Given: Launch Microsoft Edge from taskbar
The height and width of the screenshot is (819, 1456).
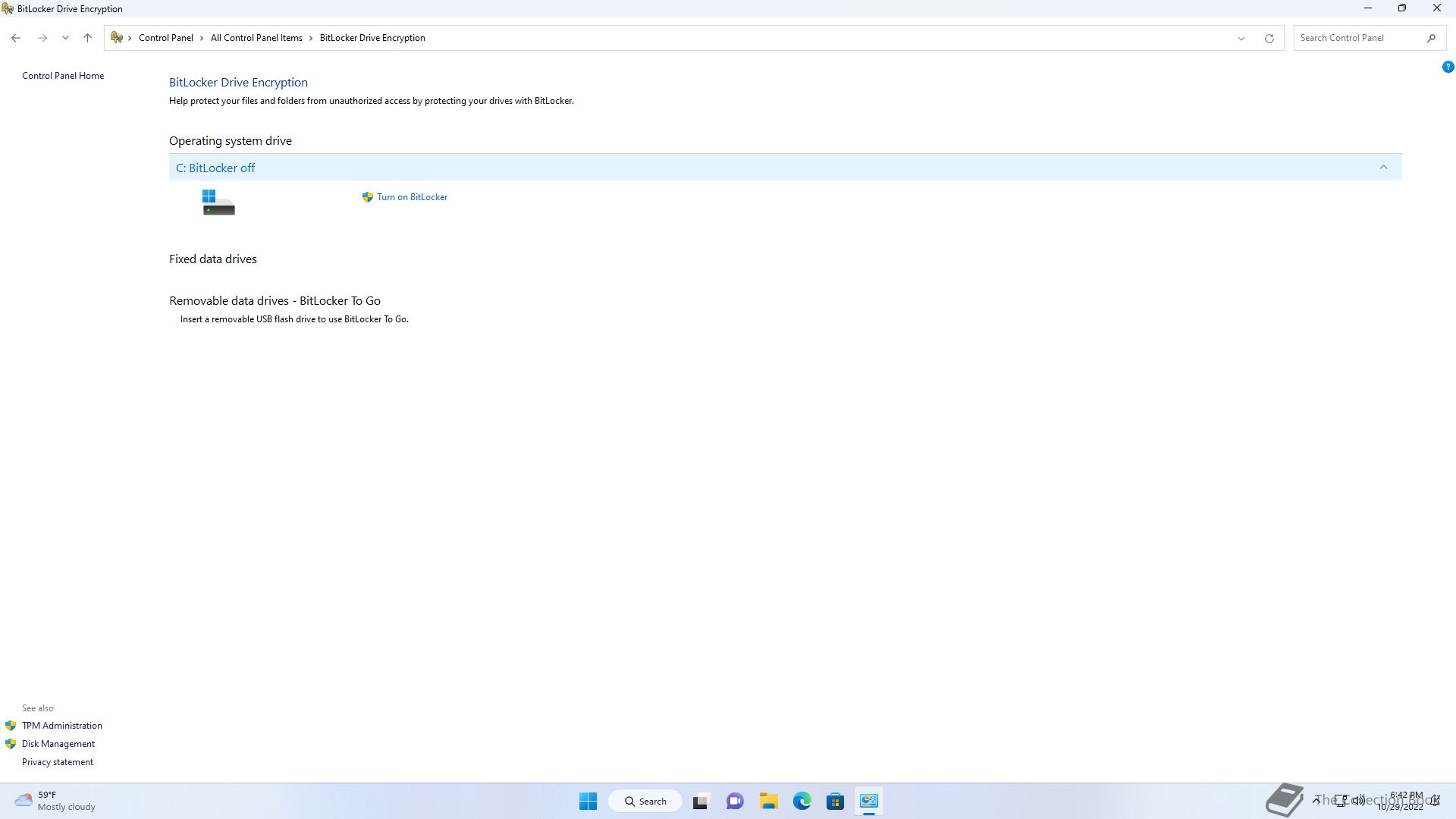Looking at the screenshot, I should [x=802, y=801].
